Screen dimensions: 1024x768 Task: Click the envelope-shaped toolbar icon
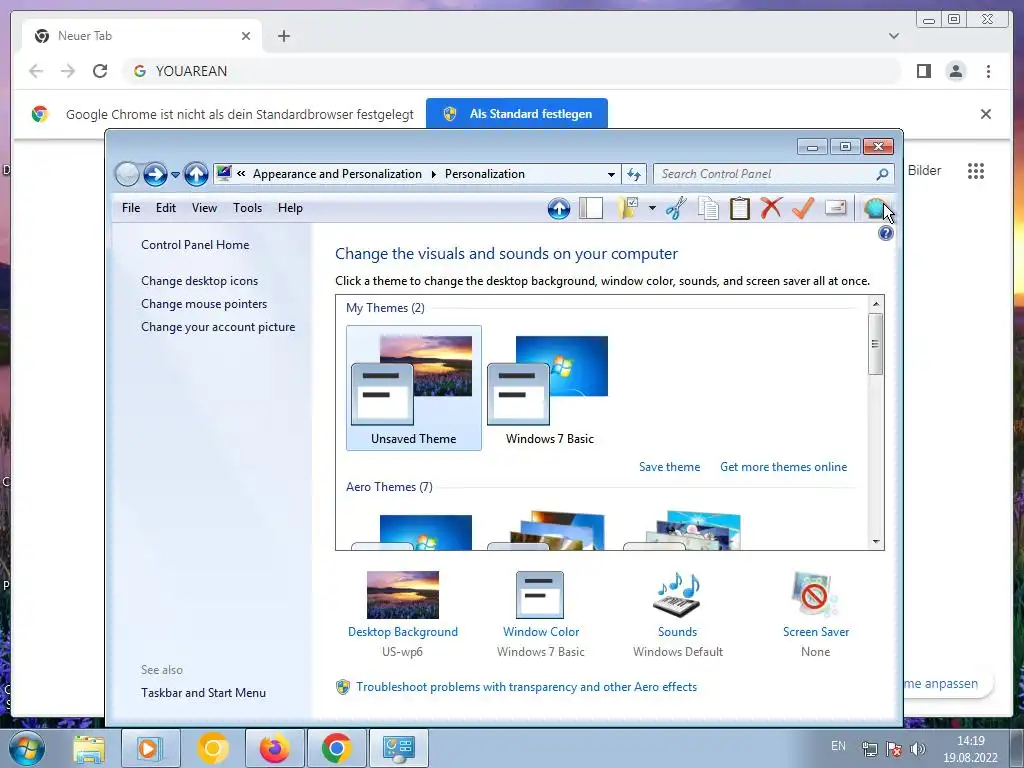835,208
